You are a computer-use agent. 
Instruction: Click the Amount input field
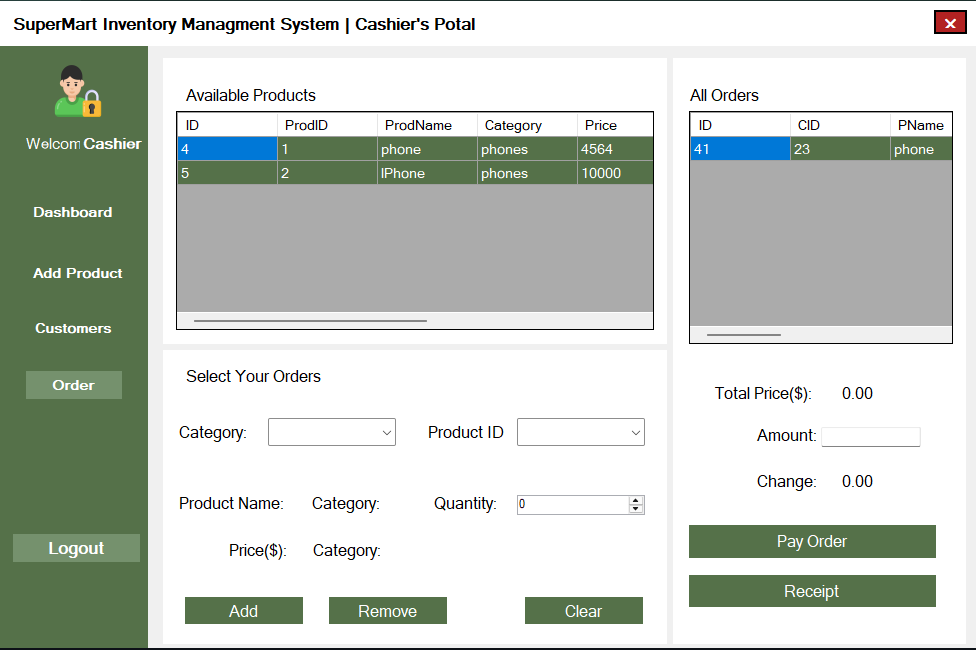pyautogui.click(x=870, y=436)
